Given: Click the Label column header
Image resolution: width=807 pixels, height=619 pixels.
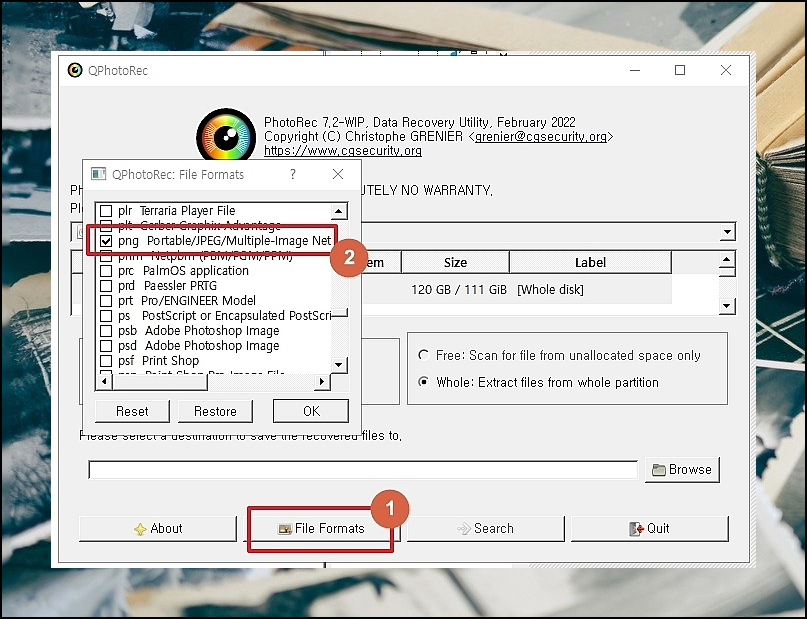Looking at the screenshot, I should (590, 262).
